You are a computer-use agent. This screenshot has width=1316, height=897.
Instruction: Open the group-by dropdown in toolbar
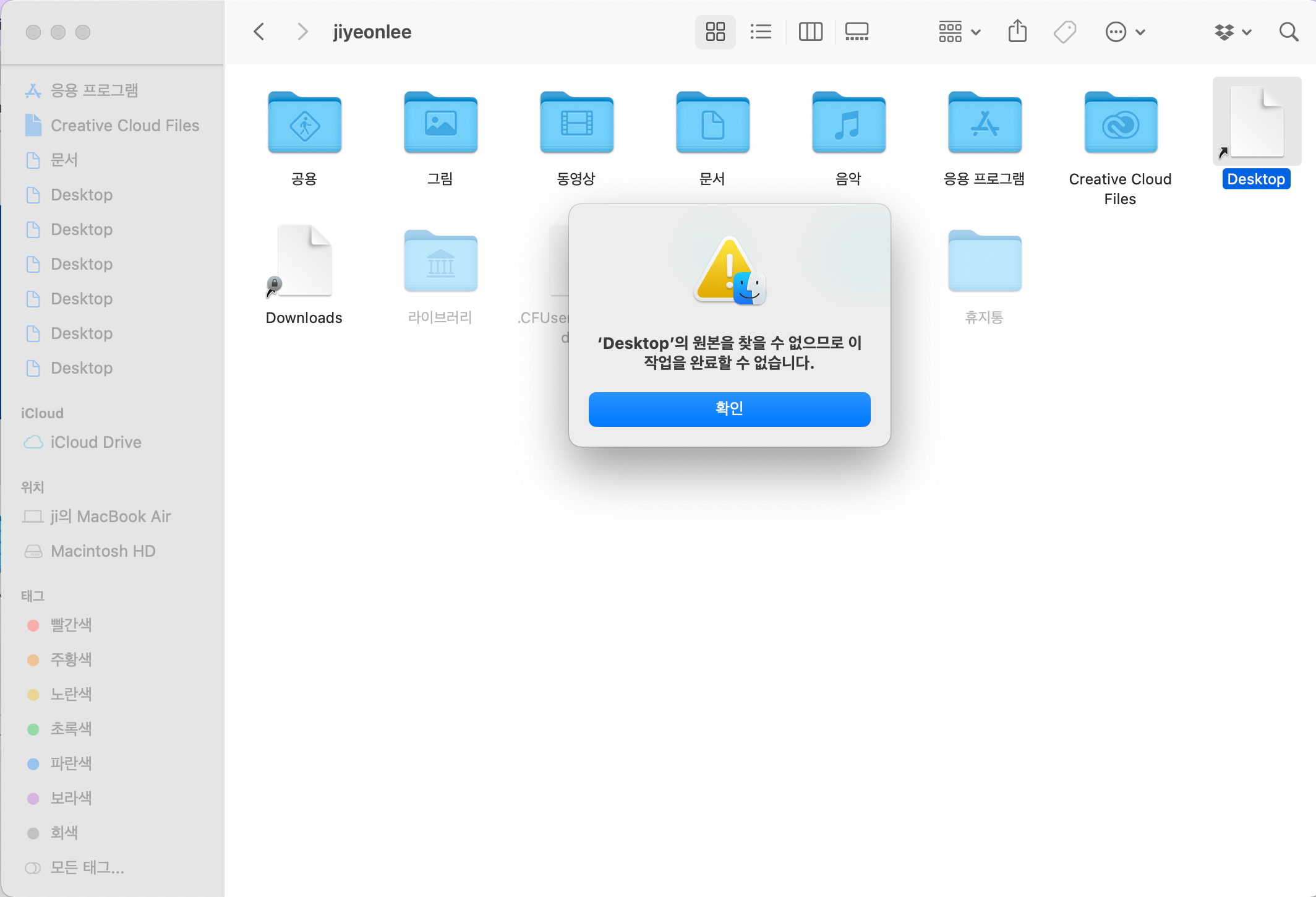coord(959,32)
